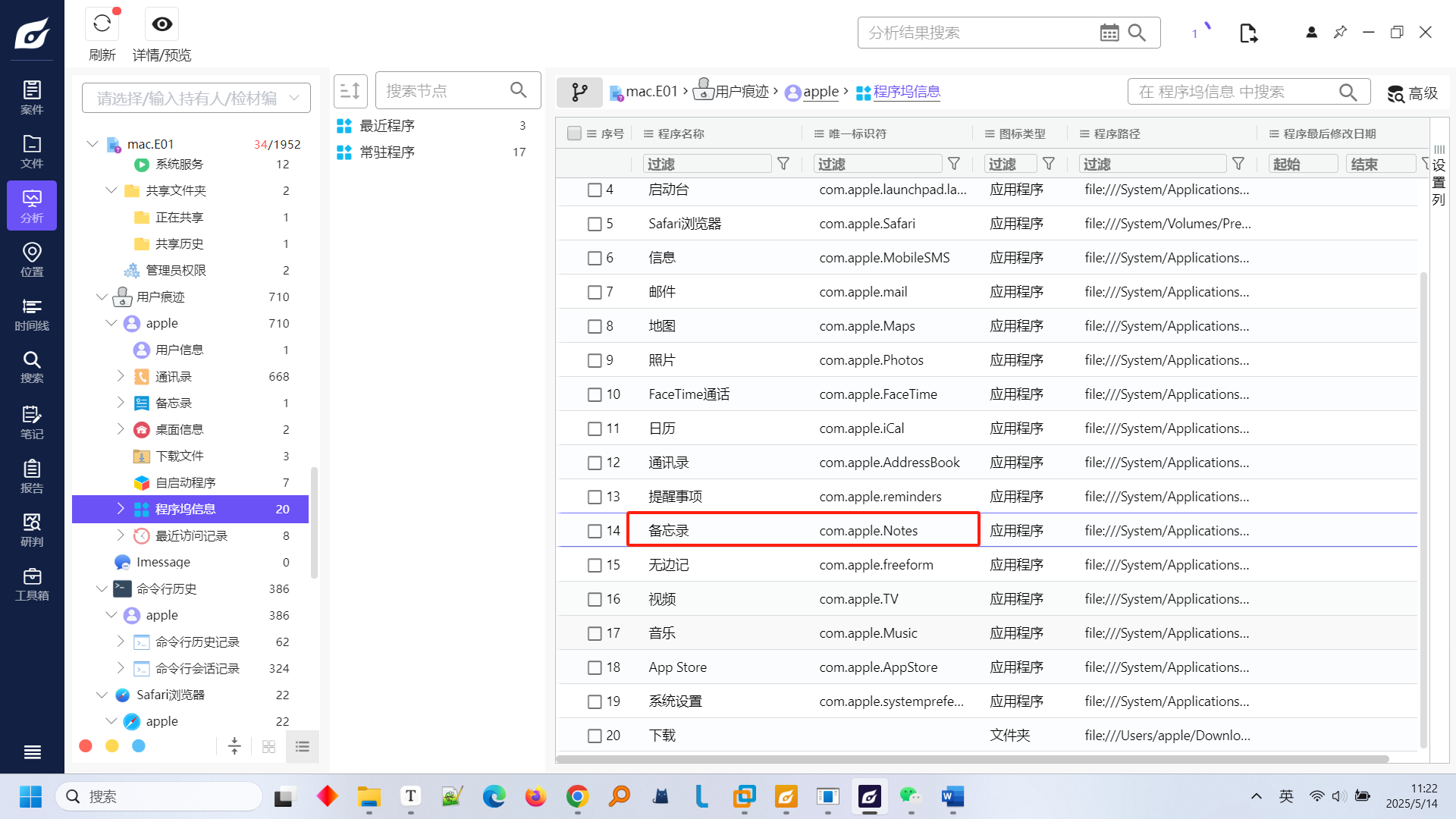Check the row 4 启动台 checkbox
This screenshot has width=1456, height=819.
click(595, 190)
